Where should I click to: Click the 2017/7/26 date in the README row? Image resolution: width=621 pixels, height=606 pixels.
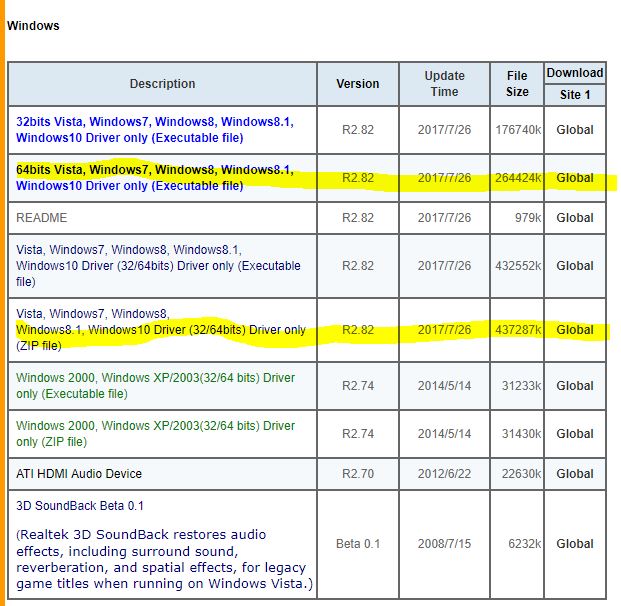pyautogui.click(x=444, y=217)
